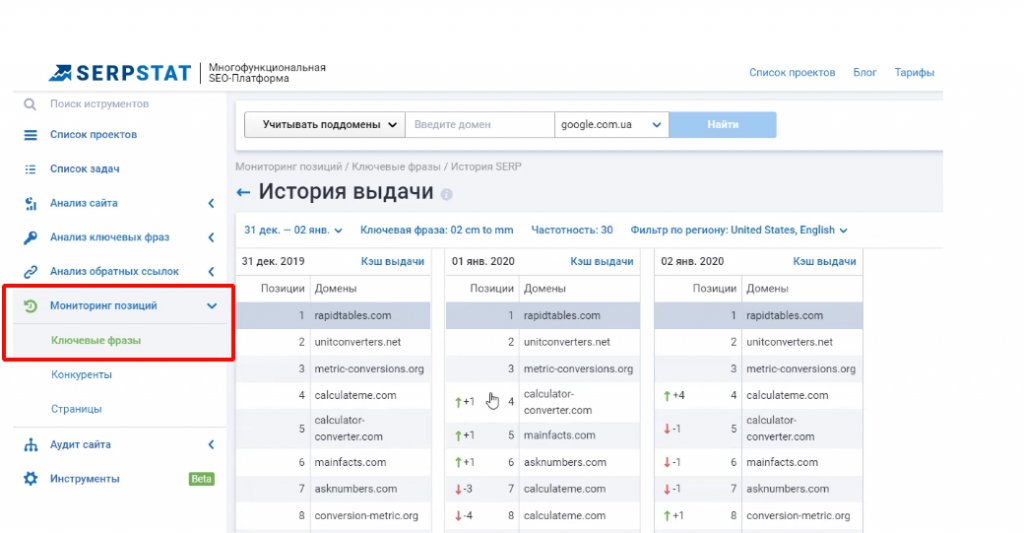Click the Найти search button
The width and height of the screenshot is (1024, 533).
(x=722, y=125)
